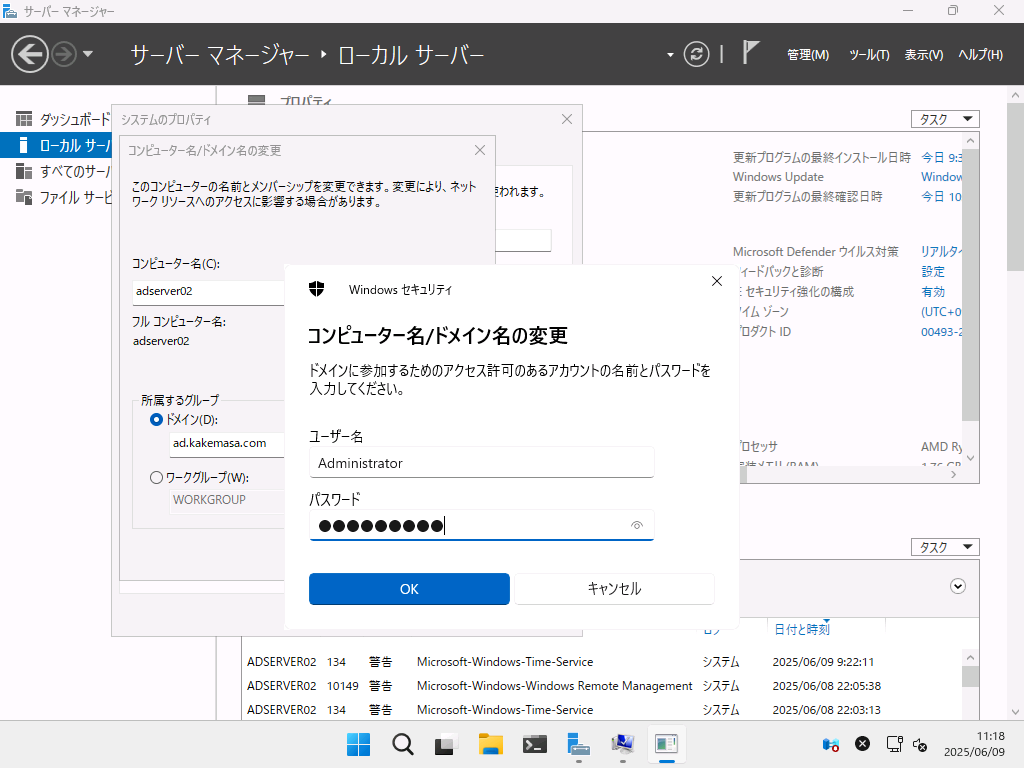This screenshot has width=1024, height=768.
Task: Open the Microsoft Defender リアルタ… link
Action: coord(941,251)
